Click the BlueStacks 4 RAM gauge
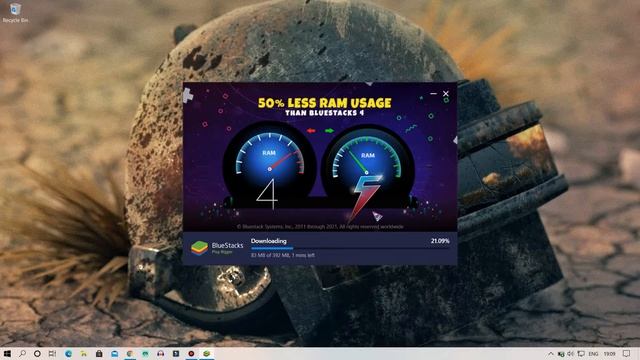Viewport: 640px width, 360px height. coord(269,163)
